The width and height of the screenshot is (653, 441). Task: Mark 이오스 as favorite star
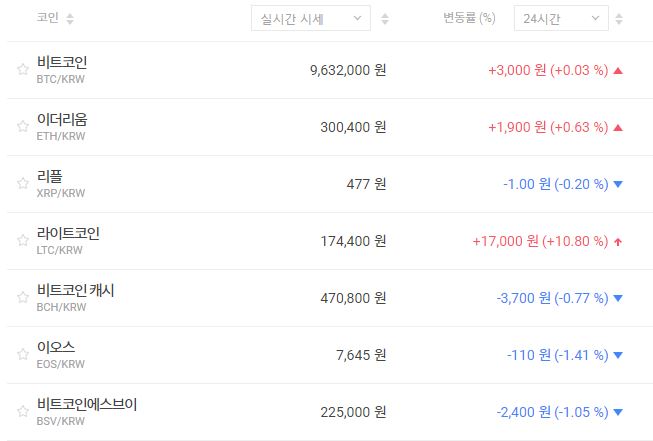pyautogui.click(x=22, y=355)
